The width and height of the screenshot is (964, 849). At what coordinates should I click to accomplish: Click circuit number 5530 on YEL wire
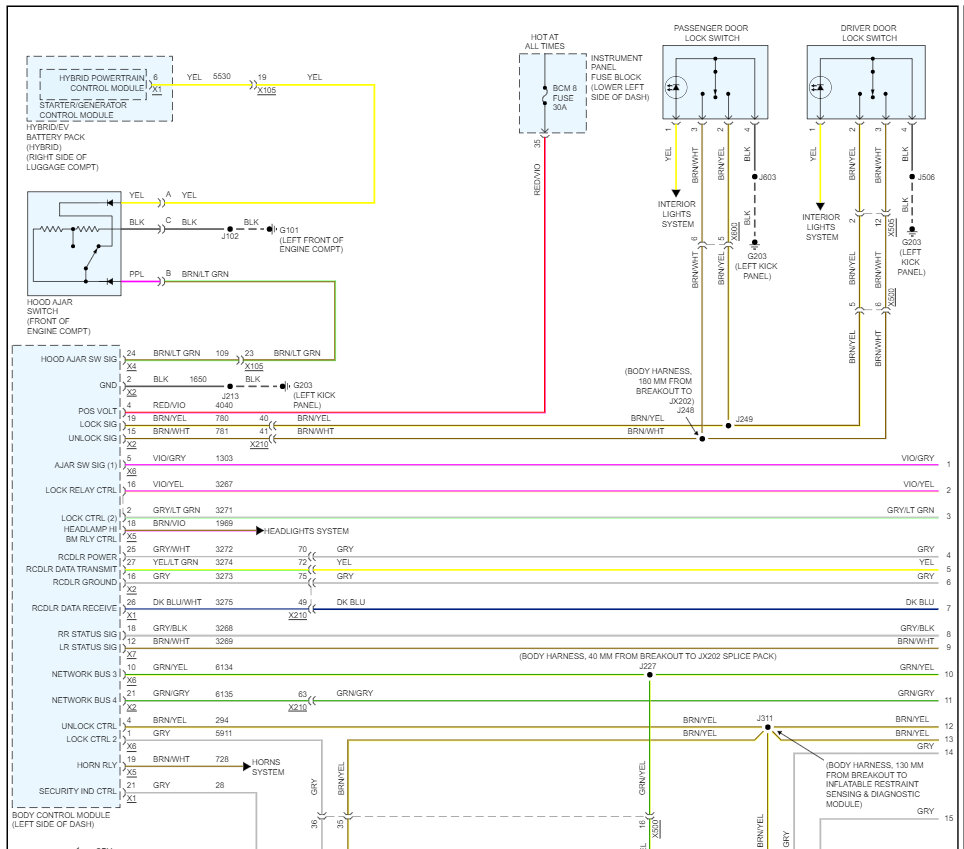pyautogui.click(x=221, y=76)
